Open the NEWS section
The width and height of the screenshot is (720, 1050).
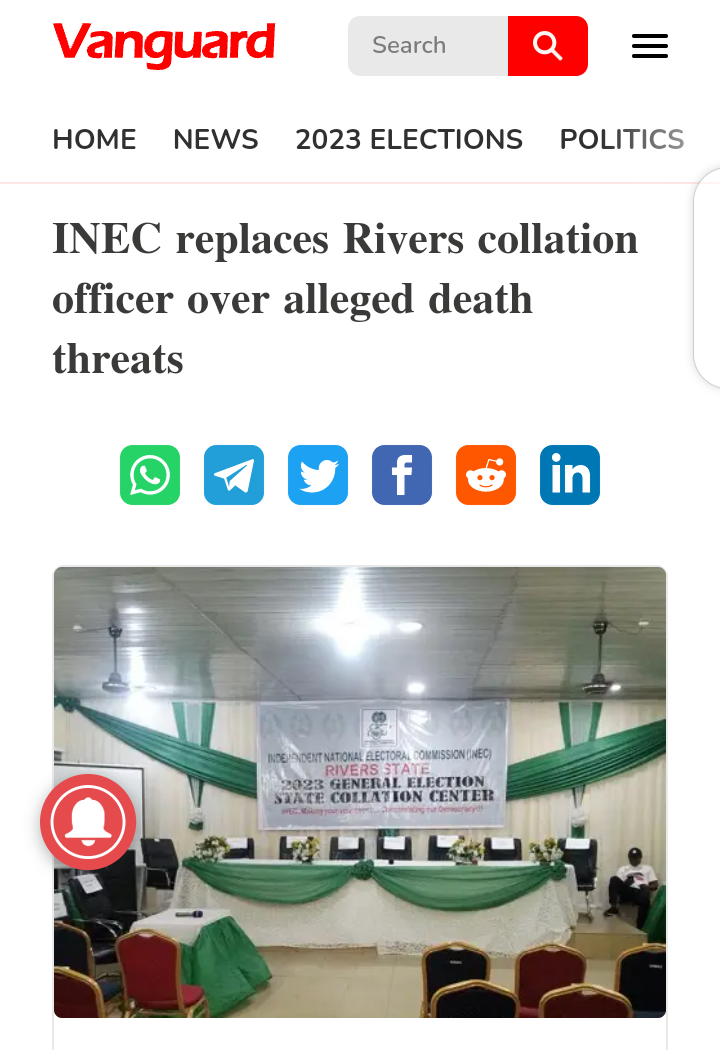point(216,139)
